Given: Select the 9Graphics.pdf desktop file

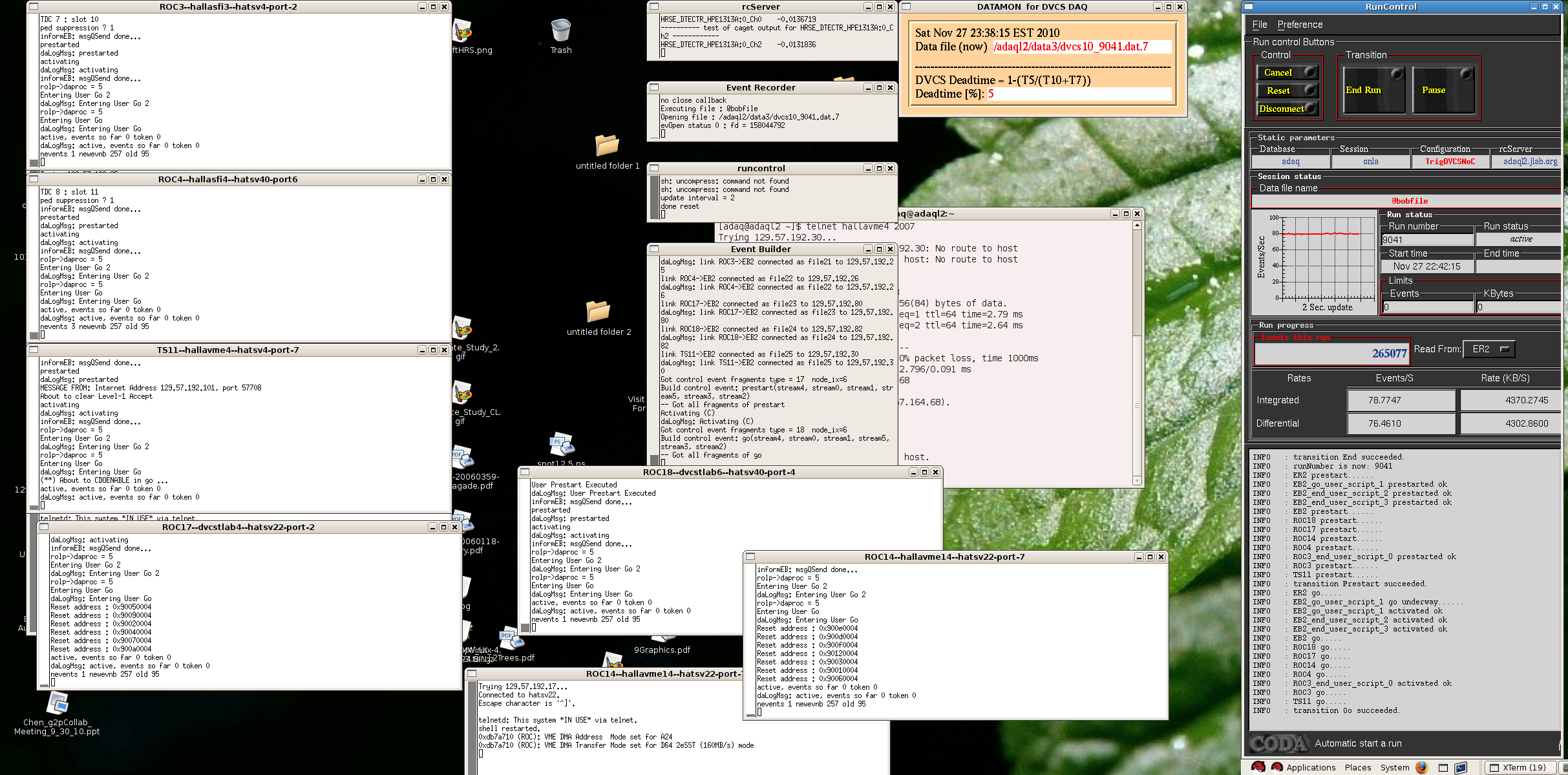Looking at the screenshot, I should [x=662, y=650].
